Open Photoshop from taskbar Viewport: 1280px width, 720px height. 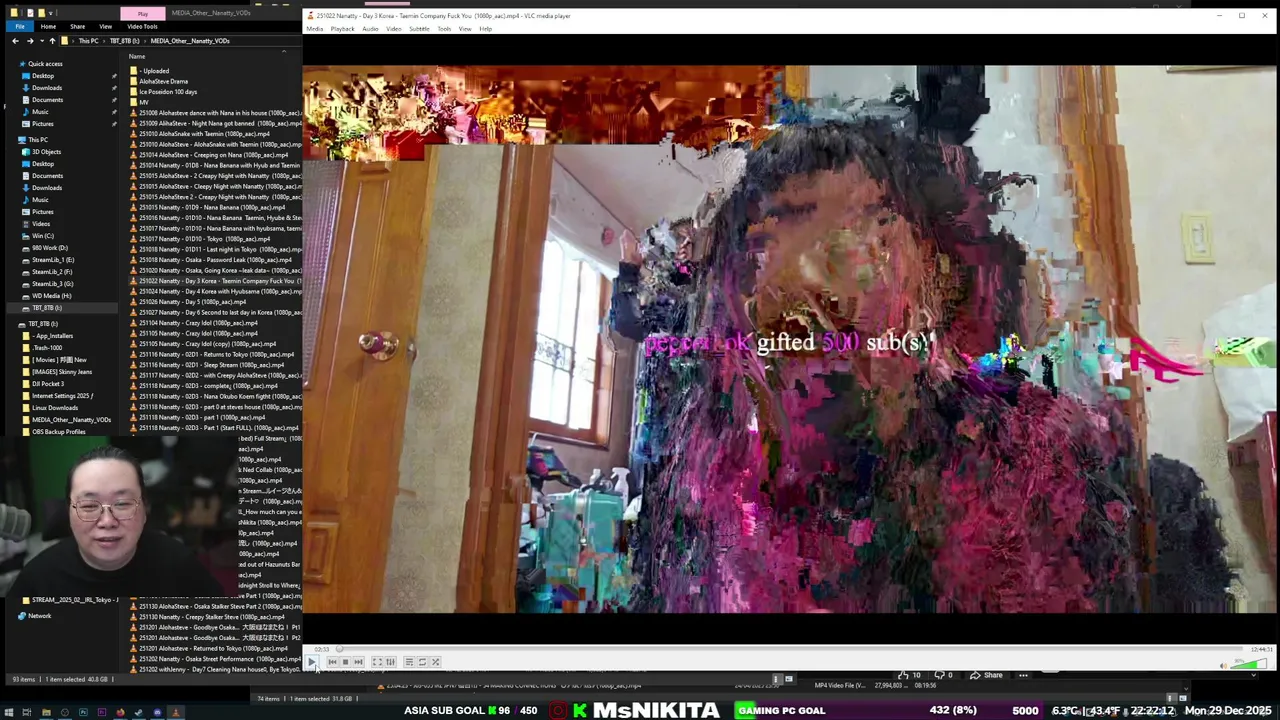tap(83, 713)
